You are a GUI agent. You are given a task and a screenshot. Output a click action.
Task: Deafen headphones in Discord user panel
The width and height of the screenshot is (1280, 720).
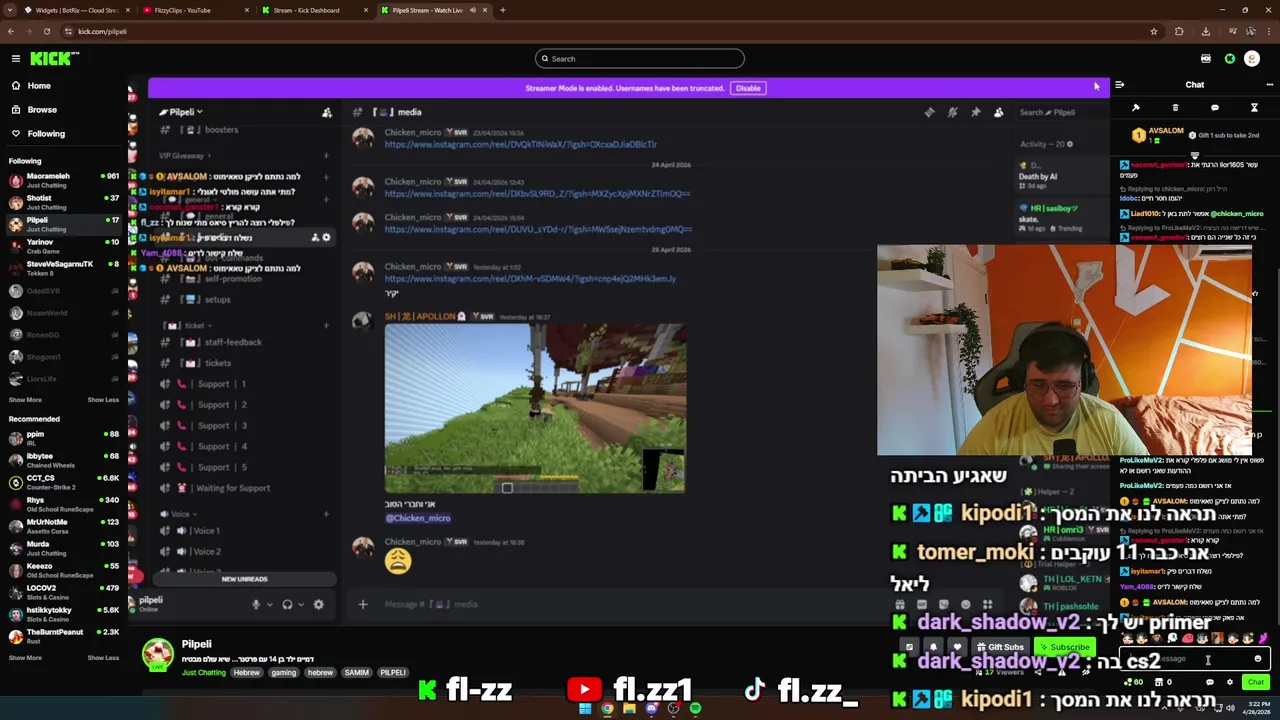pyautogui.click(x=287, y=604)
